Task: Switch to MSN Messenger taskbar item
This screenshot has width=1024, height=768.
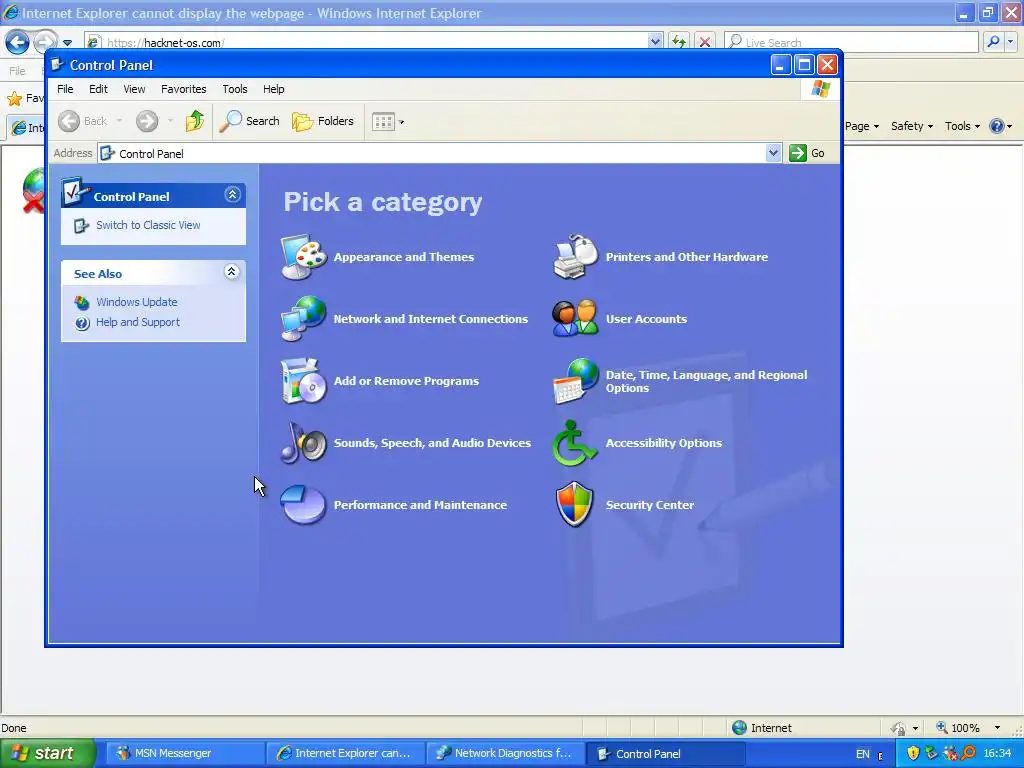Action: click(184, 753)
